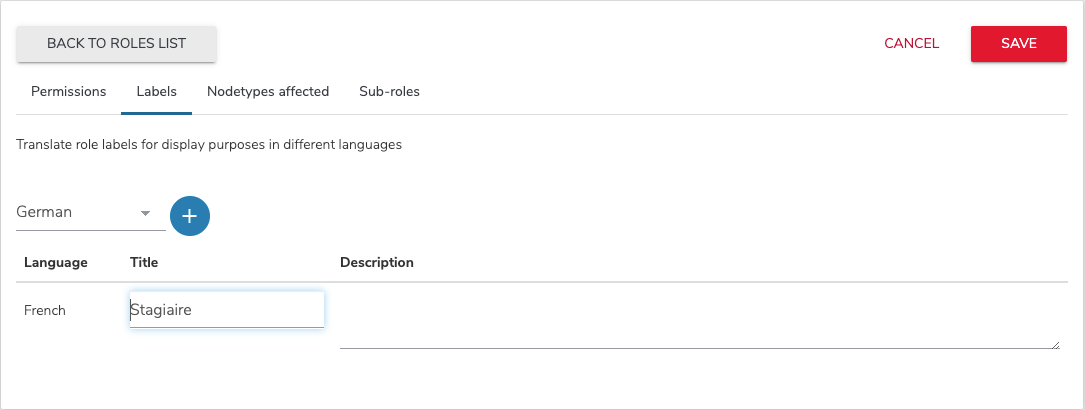1085x410 pixels.
Task: Go to the Sub-roles tab
Action: 389,92
